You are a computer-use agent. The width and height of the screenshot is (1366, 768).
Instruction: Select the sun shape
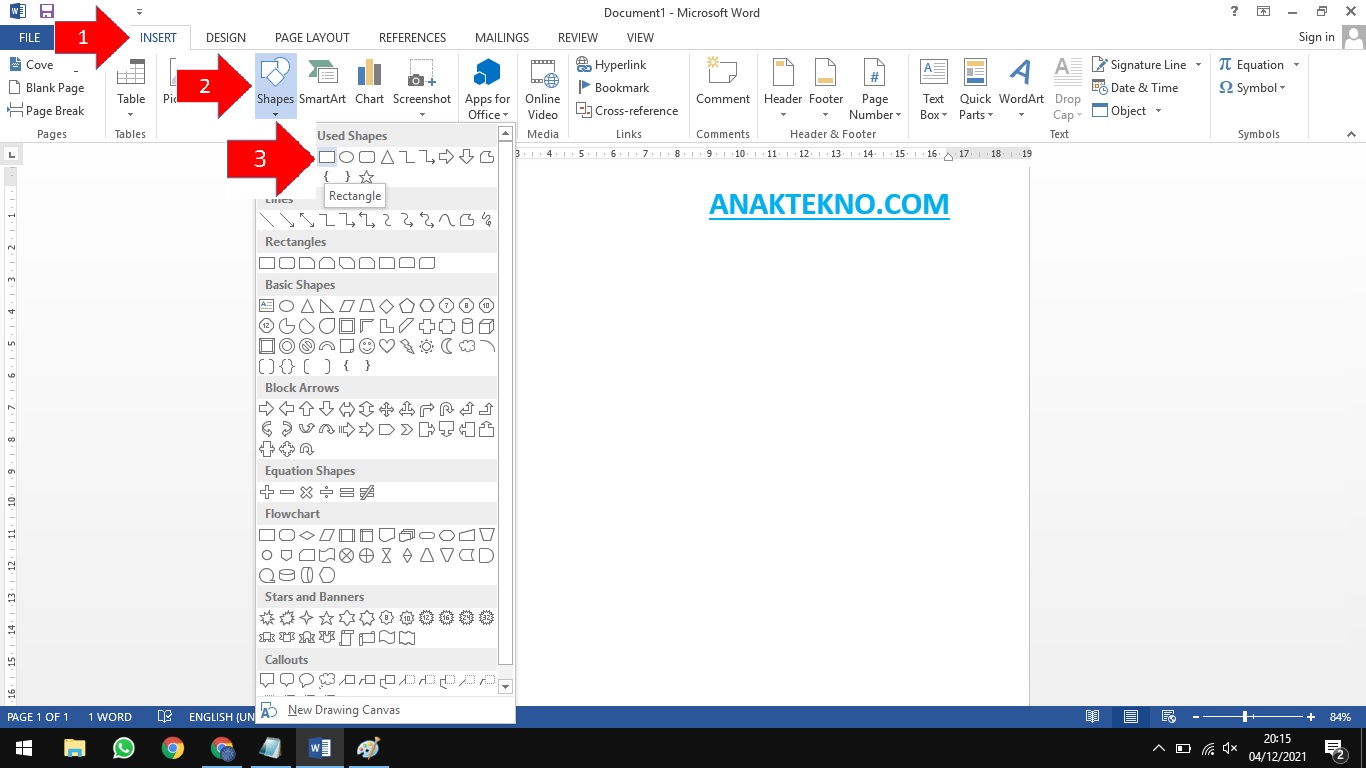427,346
